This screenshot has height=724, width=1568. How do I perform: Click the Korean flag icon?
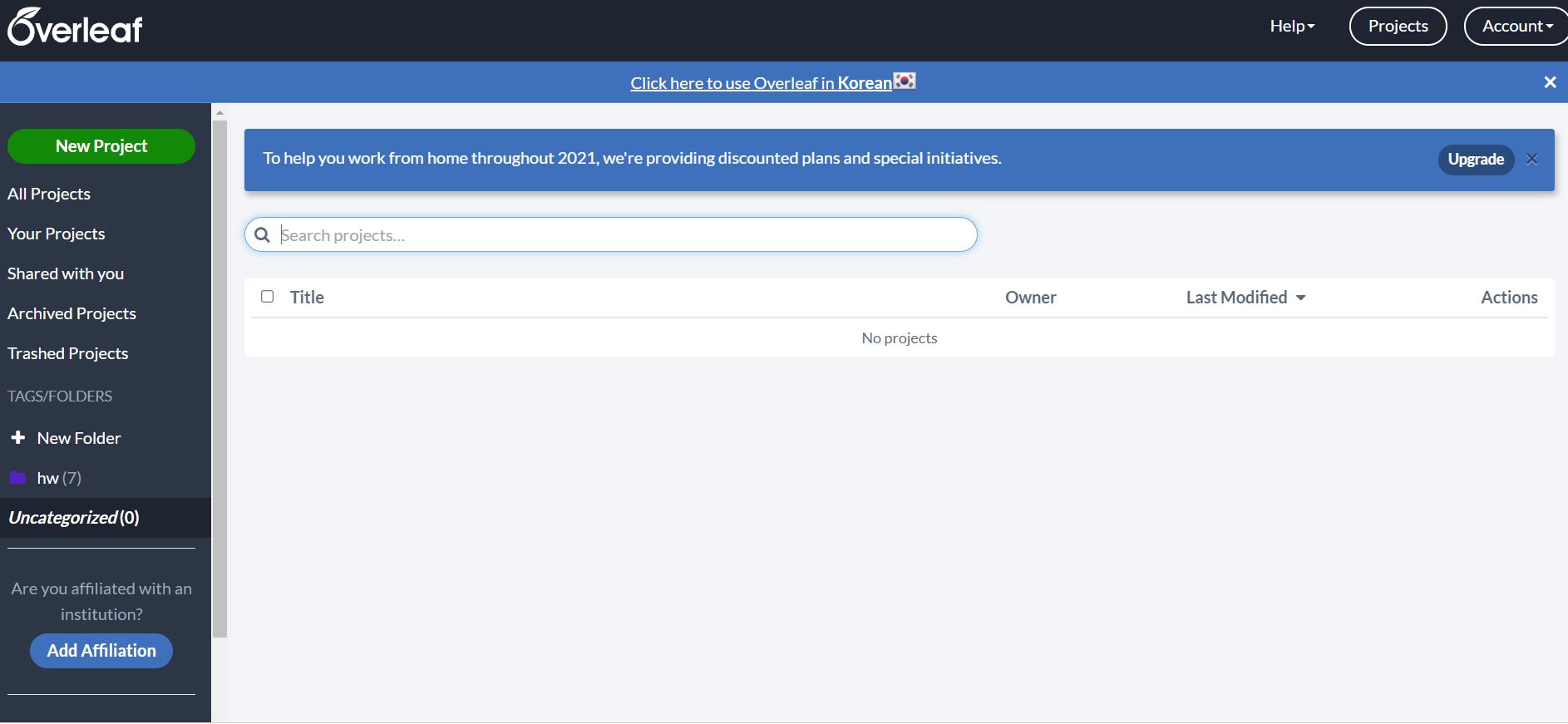[905, 81]
